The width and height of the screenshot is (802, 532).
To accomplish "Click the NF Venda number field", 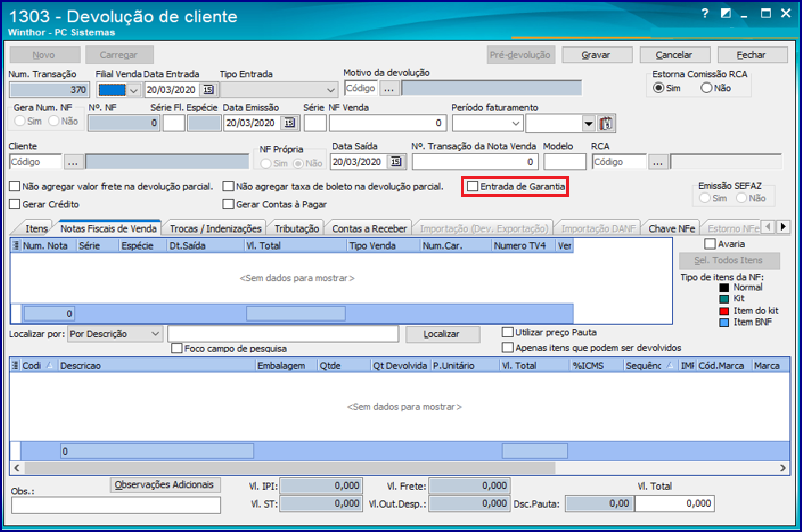I will (x=388, y=123).
